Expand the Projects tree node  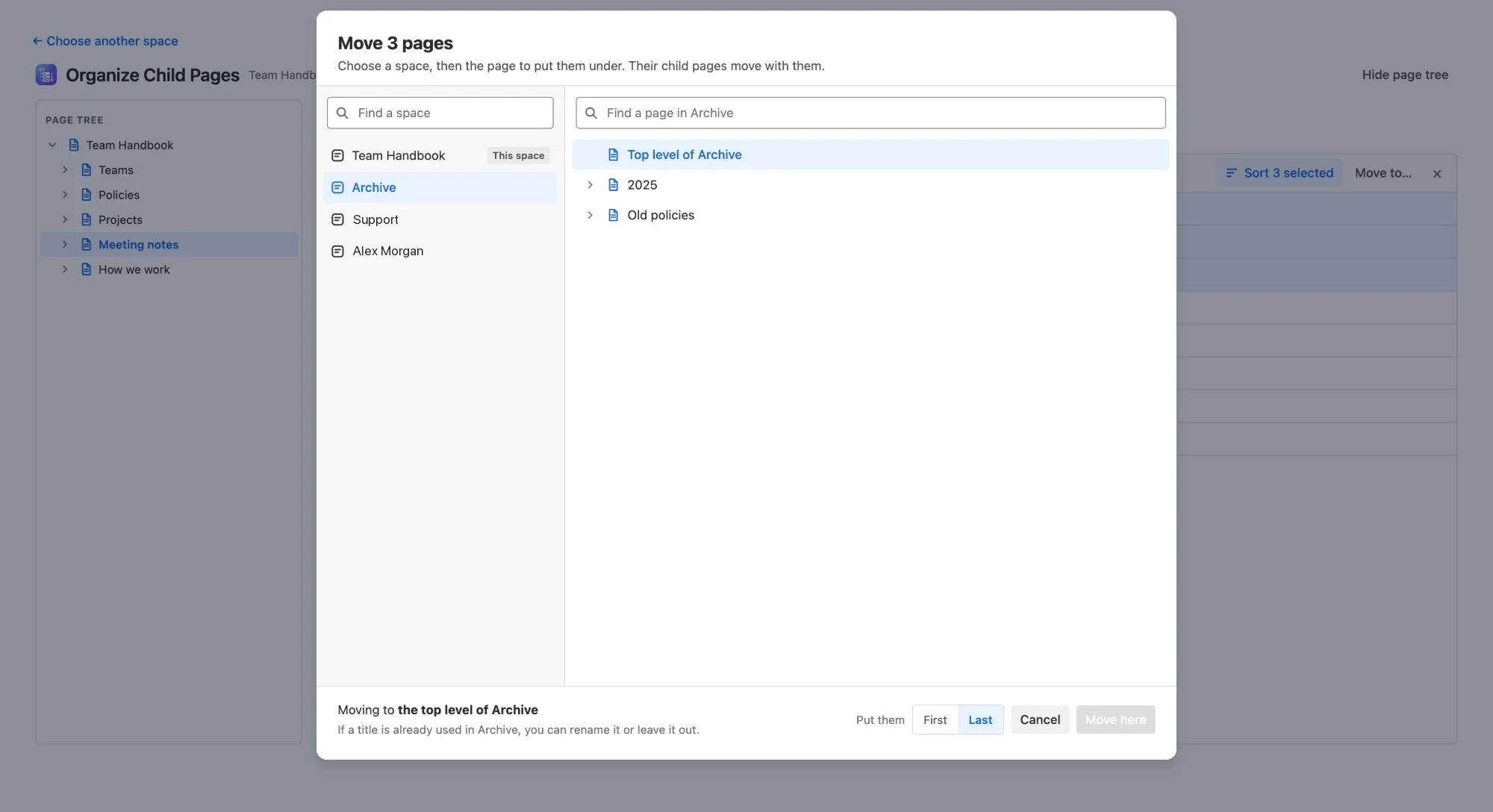pyautogui.click(x=65, y=219)
